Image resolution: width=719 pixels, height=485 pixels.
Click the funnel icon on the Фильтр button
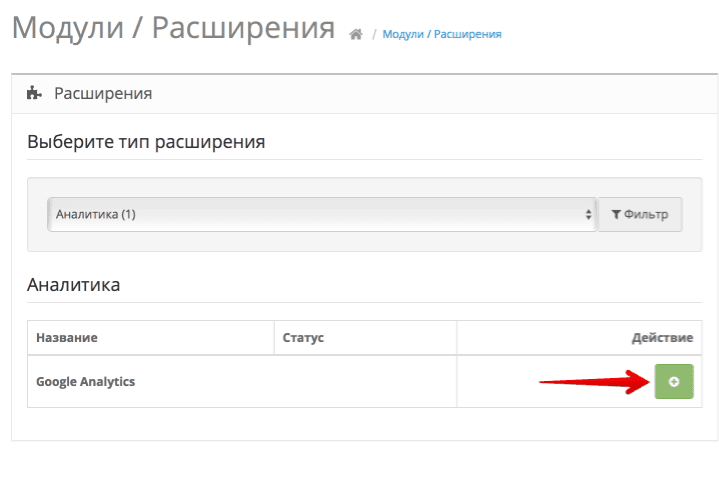point(616,214)
